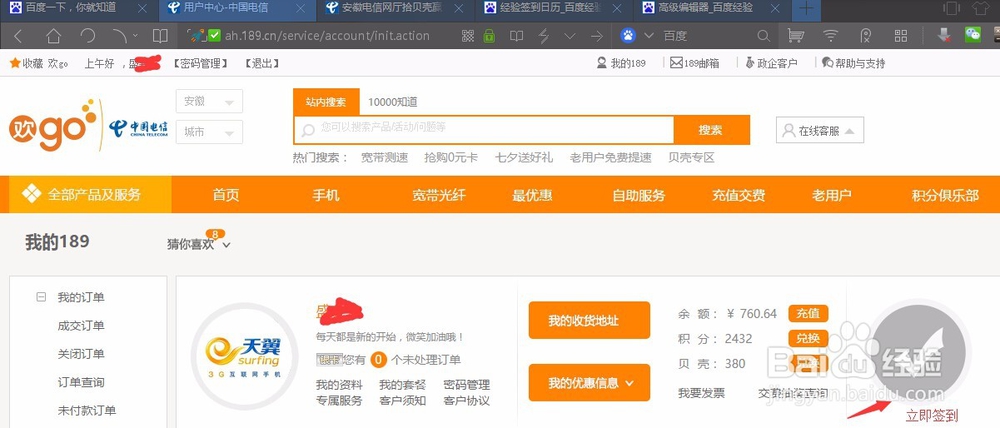1000x428 pixels.
Task: Close the 百度一下 tab
Action: (x=142, y=8)
